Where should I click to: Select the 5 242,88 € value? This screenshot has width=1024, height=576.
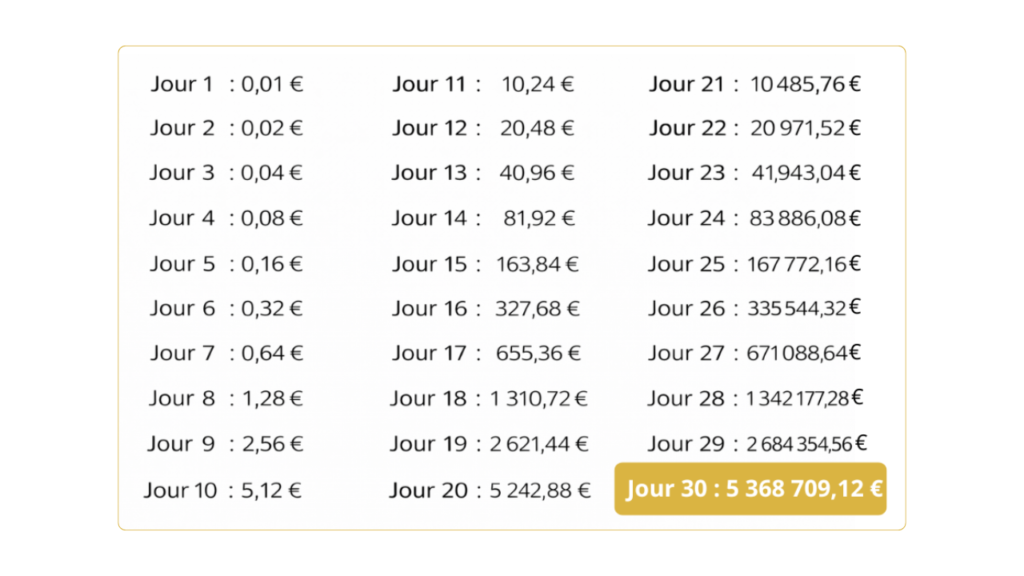click(540, 490)
